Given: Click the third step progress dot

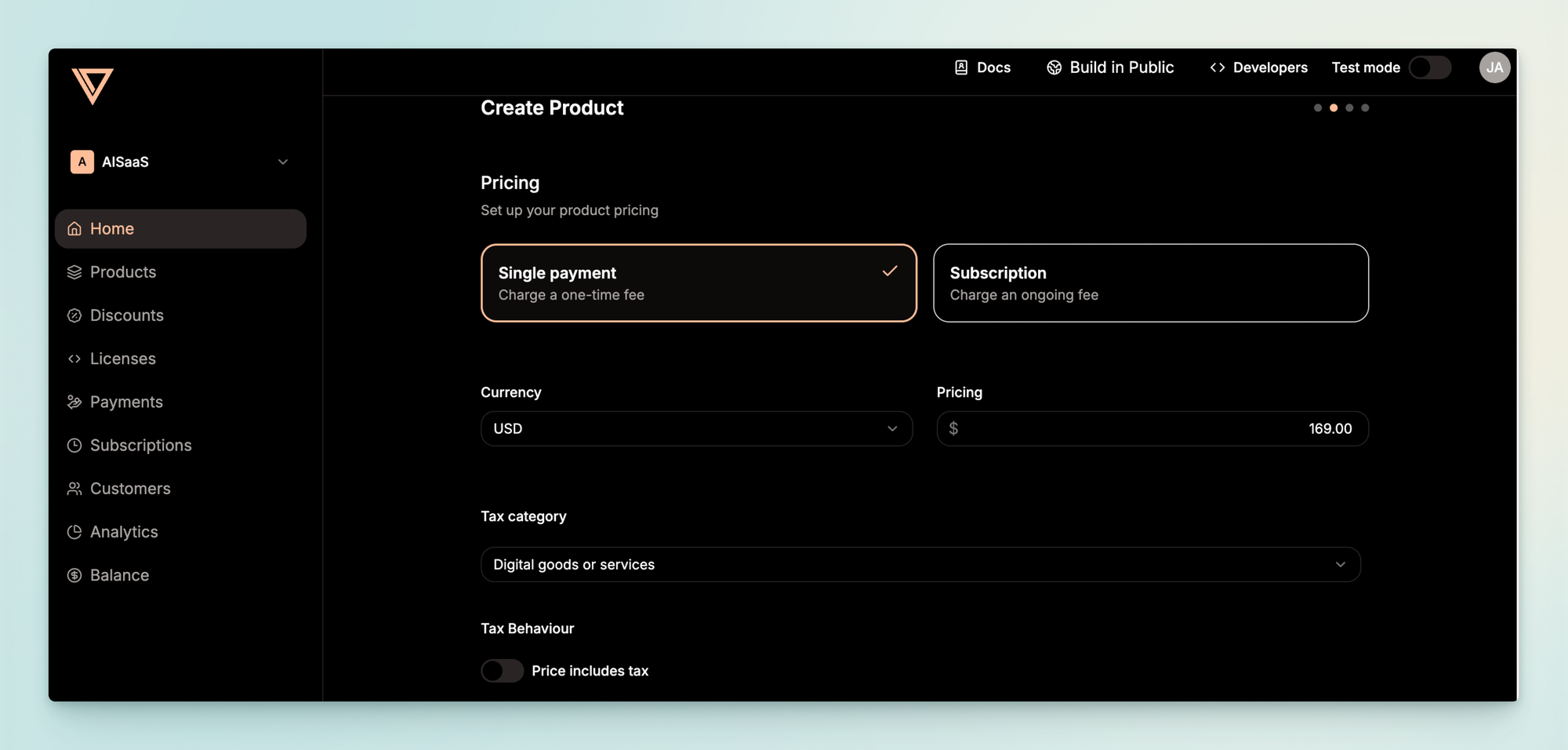Looking at the screenshot, I should coord(1349,107).
